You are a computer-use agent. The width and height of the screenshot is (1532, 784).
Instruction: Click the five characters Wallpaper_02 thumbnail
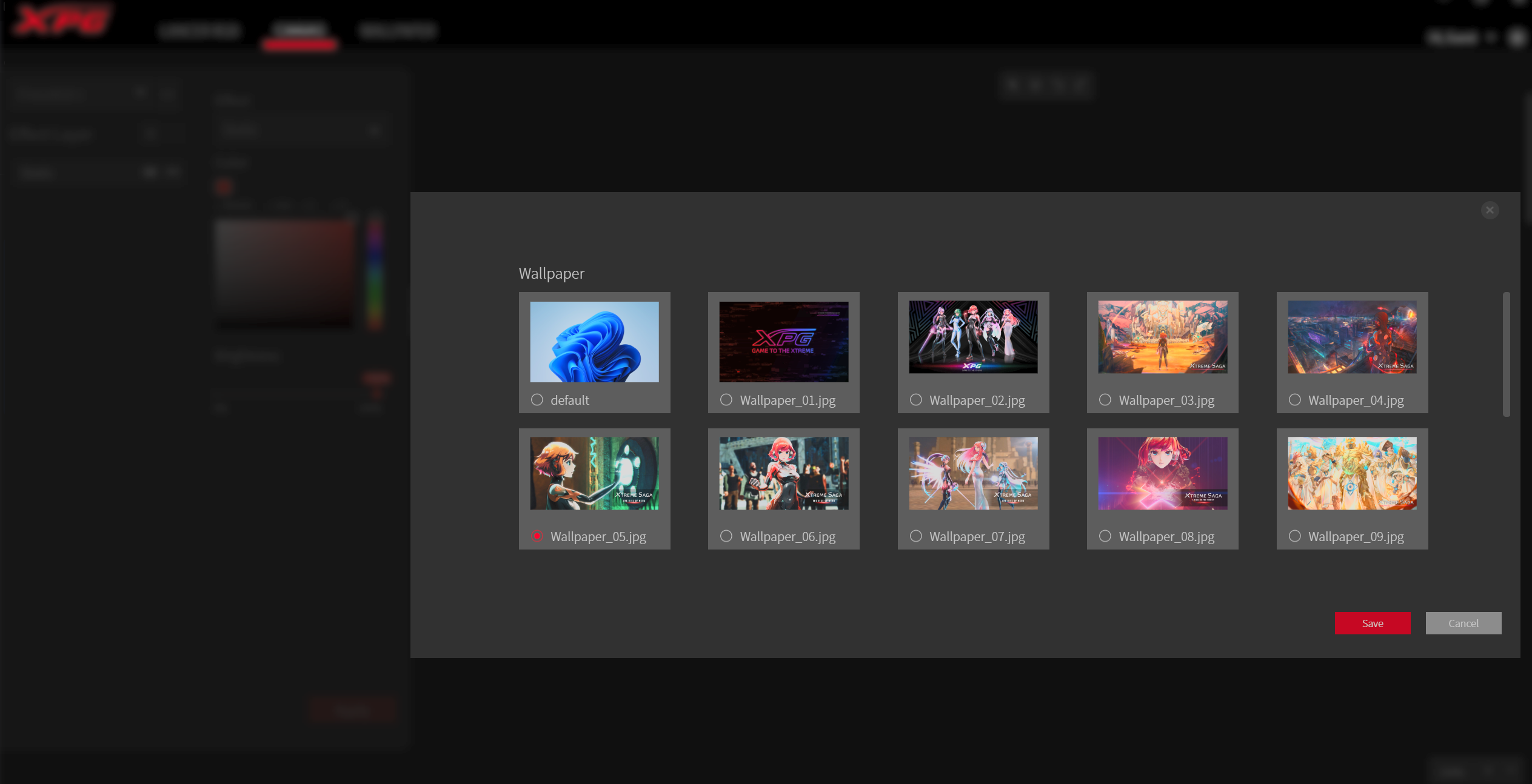tap(973, 337)
